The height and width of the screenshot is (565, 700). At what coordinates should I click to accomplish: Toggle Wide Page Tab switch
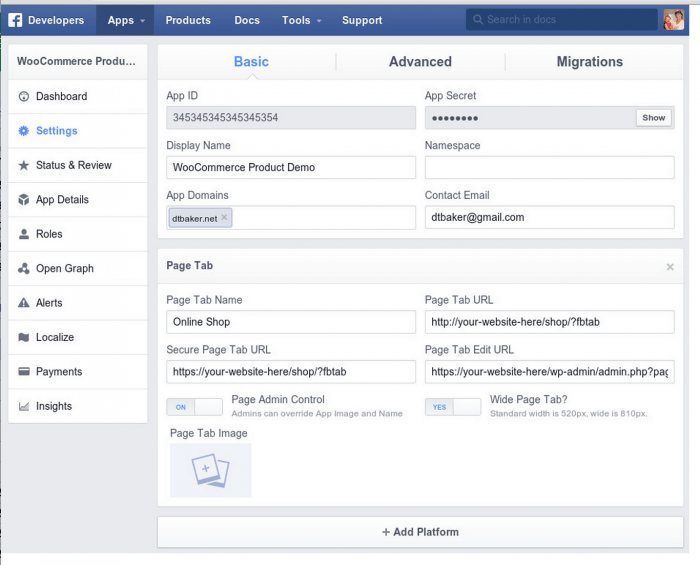[x=453, y=407]
